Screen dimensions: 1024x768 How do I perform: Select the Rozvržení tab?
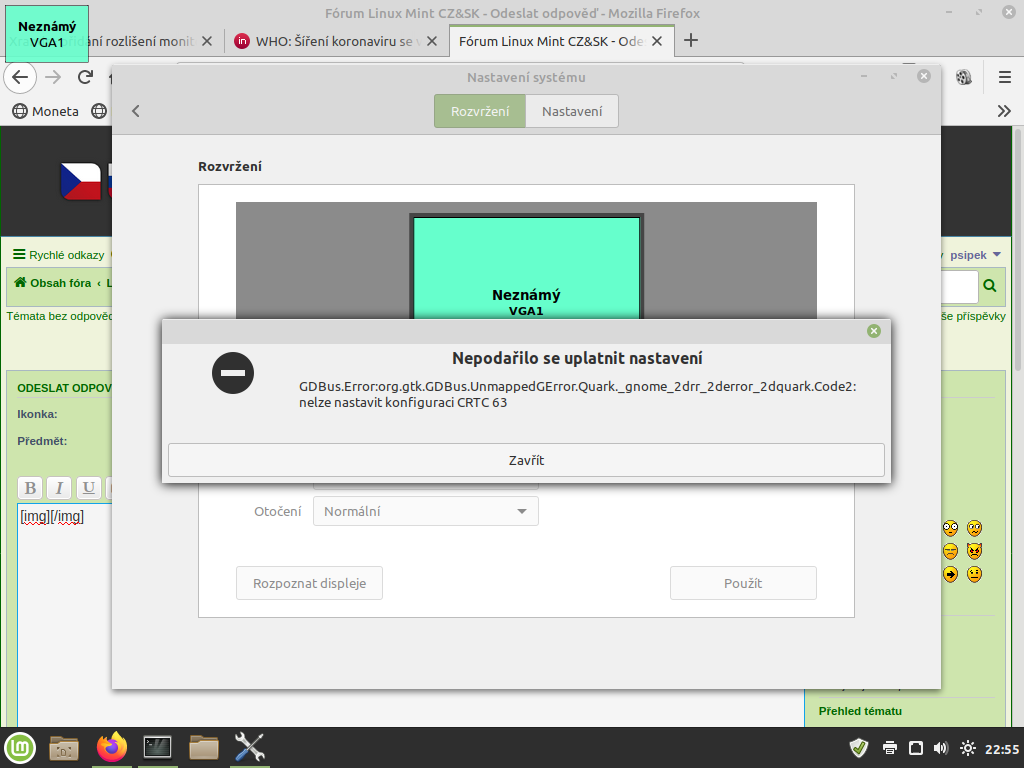pyautogui.click(x=480, y=111)
